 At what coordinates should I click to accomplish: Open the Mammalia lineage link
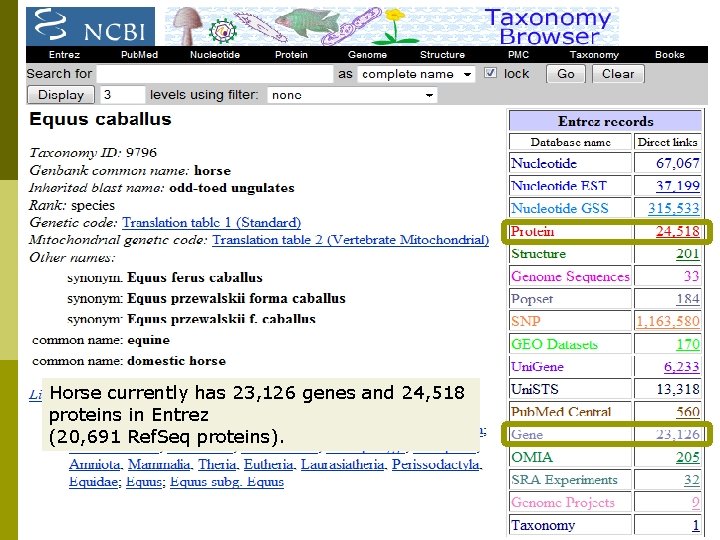pos(159,465)
